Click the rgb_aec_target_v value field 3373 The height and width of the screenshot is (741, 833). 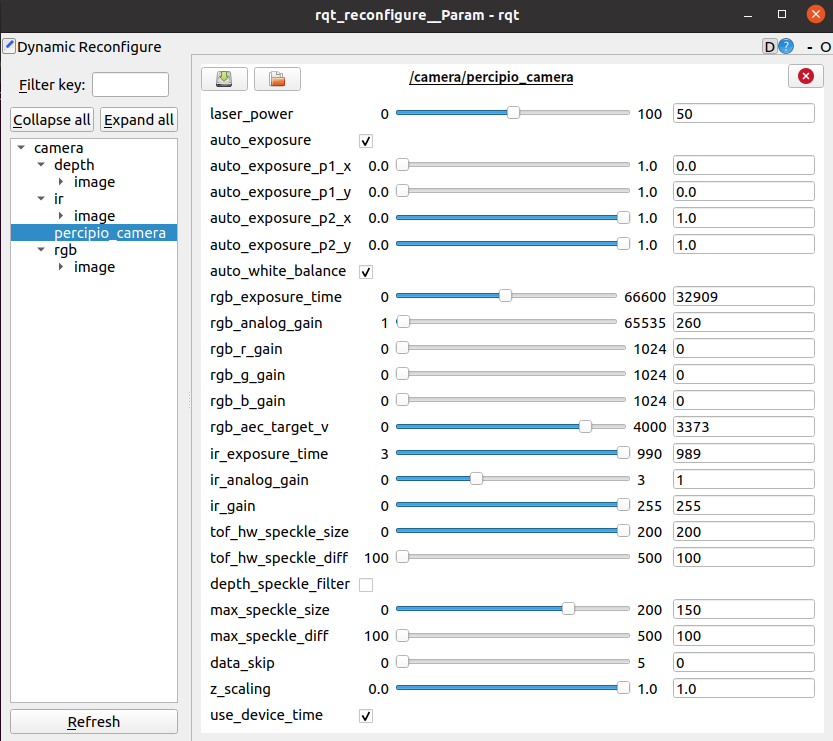point(743,426)
